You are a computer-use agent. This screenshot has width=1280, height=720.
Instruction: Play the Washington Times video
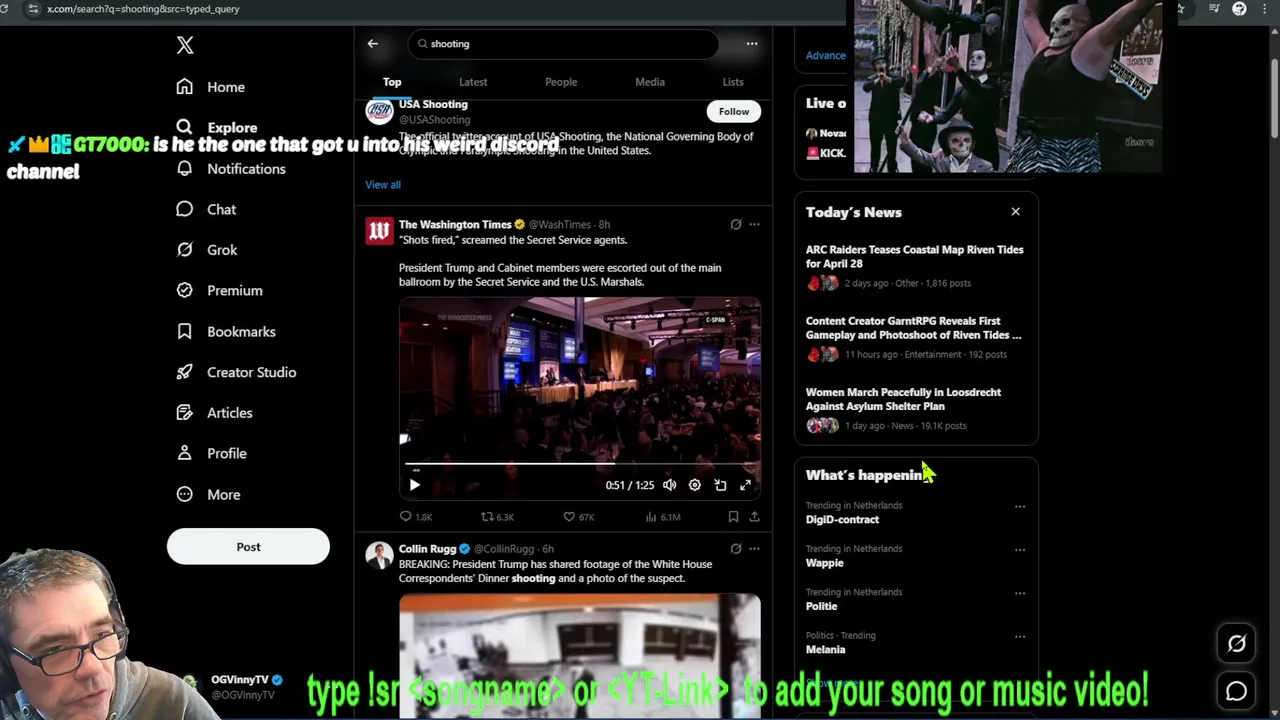[x=414, y=485]
